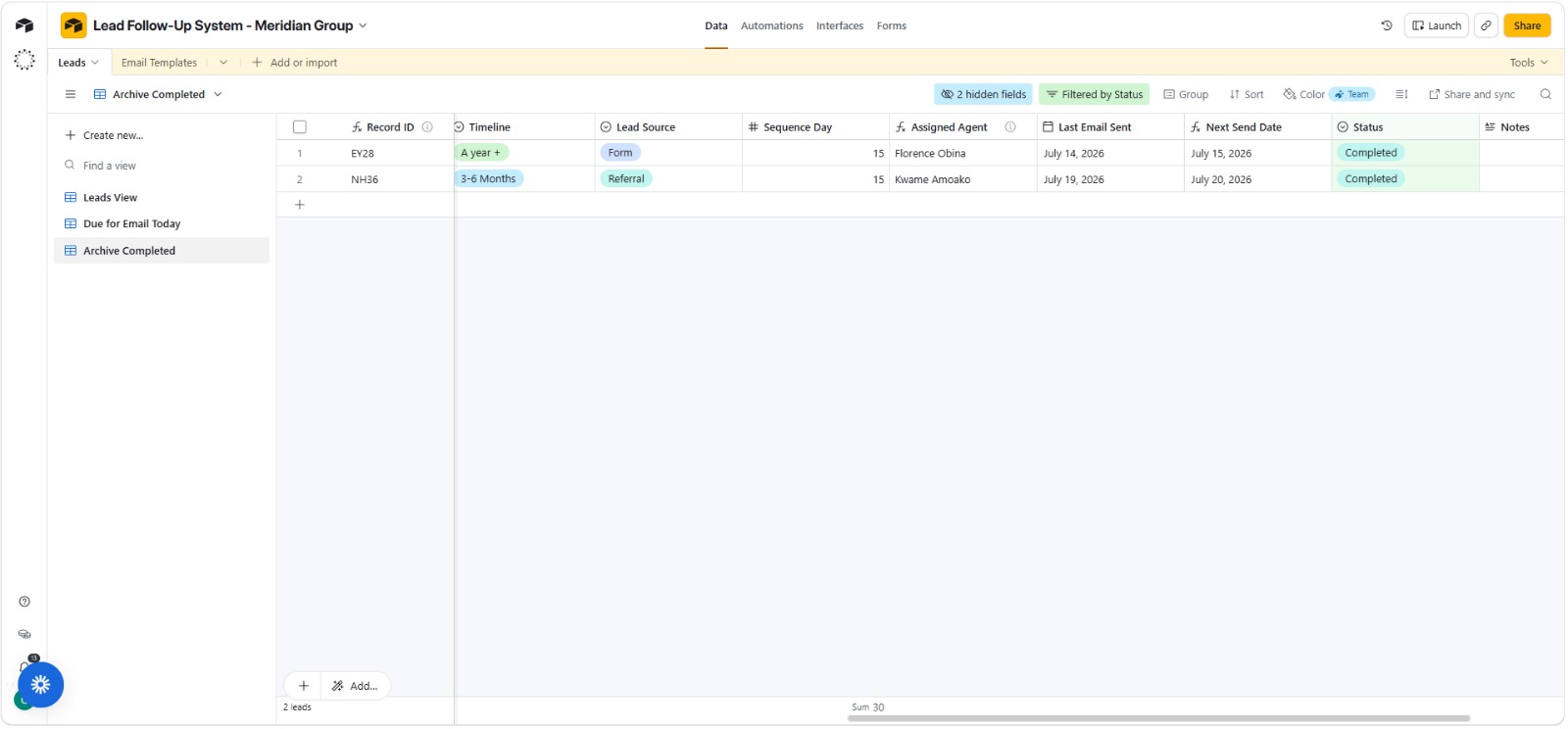Open the search magnifier in view toolbar

point(1545,94)
